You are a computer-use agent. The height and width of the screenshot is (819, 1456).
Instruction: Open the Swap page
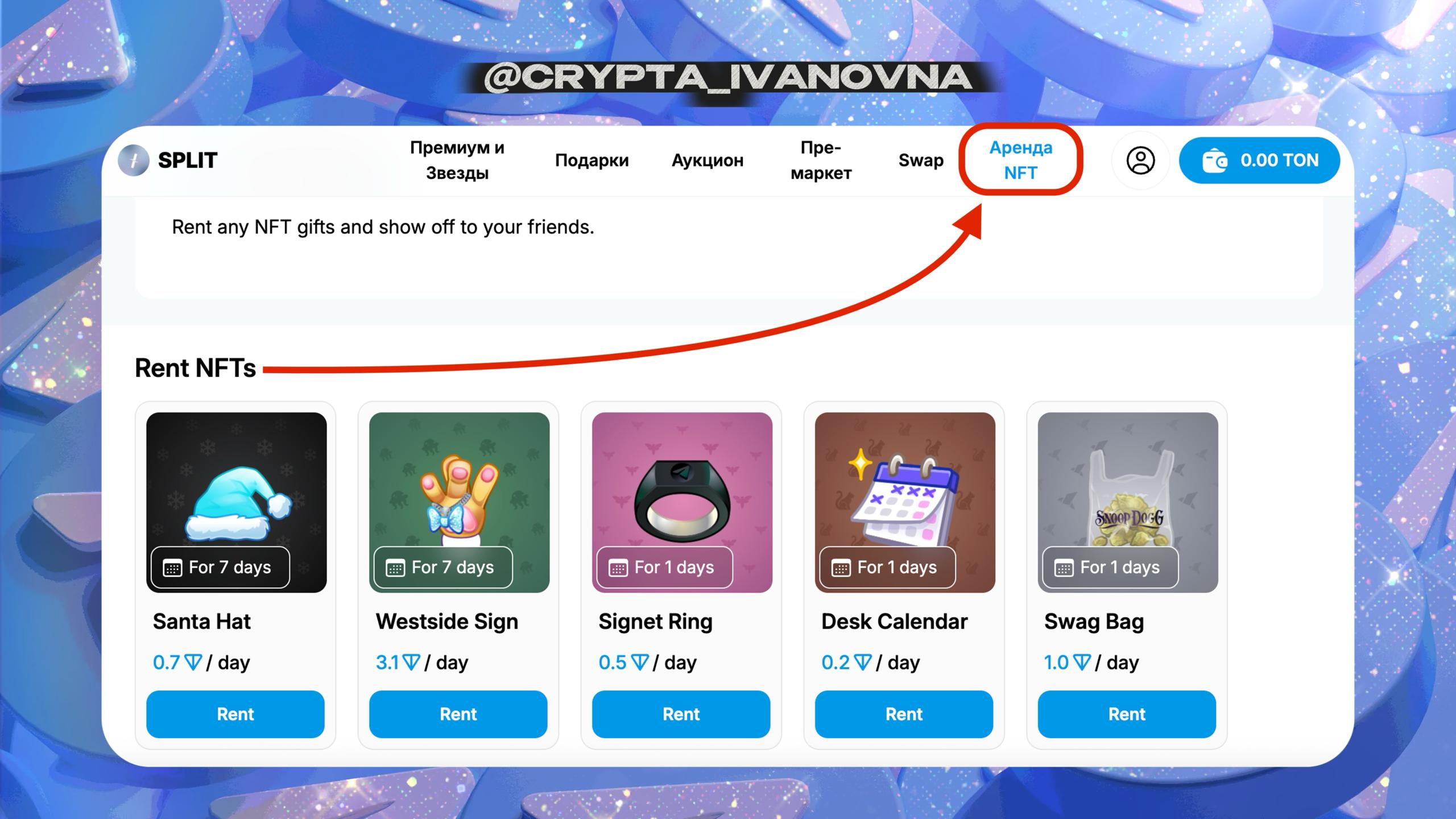[x=921, y=160]
